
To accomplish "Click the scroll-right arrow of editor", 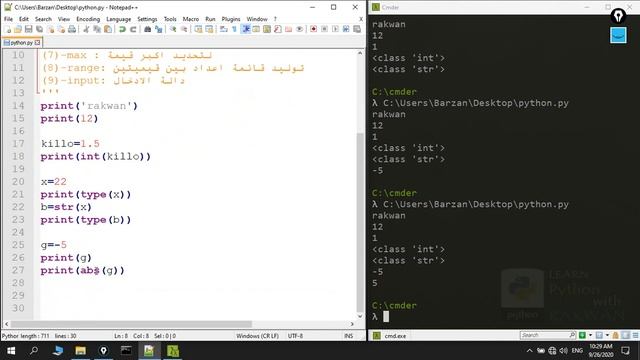I will [352, 324].
